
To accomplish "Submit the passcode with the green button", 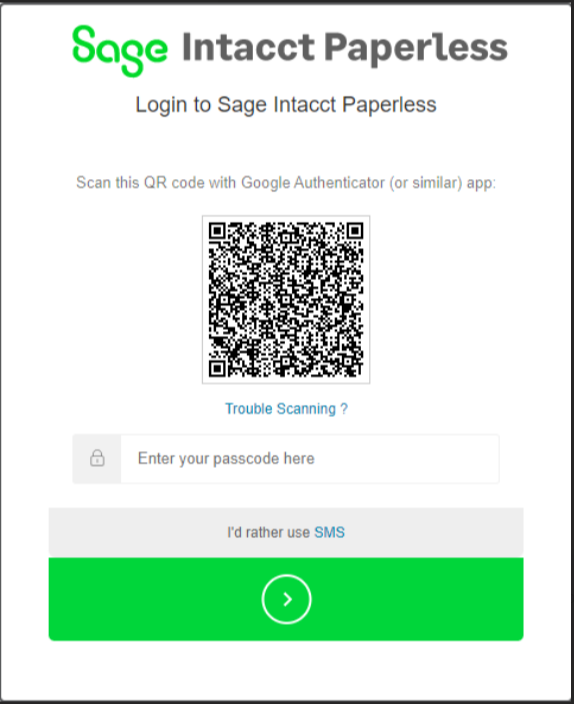I will tap(286, 599).
